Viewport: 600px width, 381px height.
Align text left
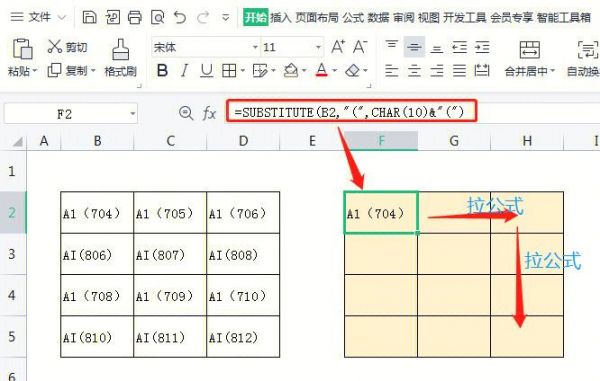pyautogui.click(x=391, y=70)
